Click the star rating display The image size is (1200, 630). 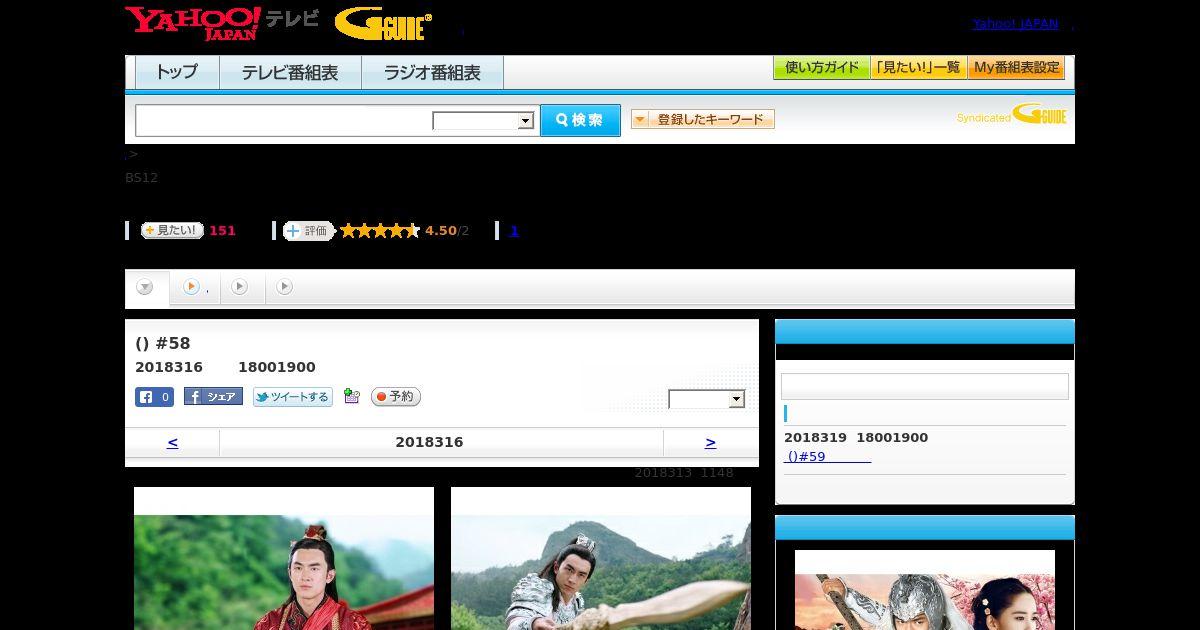tap(380, 231)
